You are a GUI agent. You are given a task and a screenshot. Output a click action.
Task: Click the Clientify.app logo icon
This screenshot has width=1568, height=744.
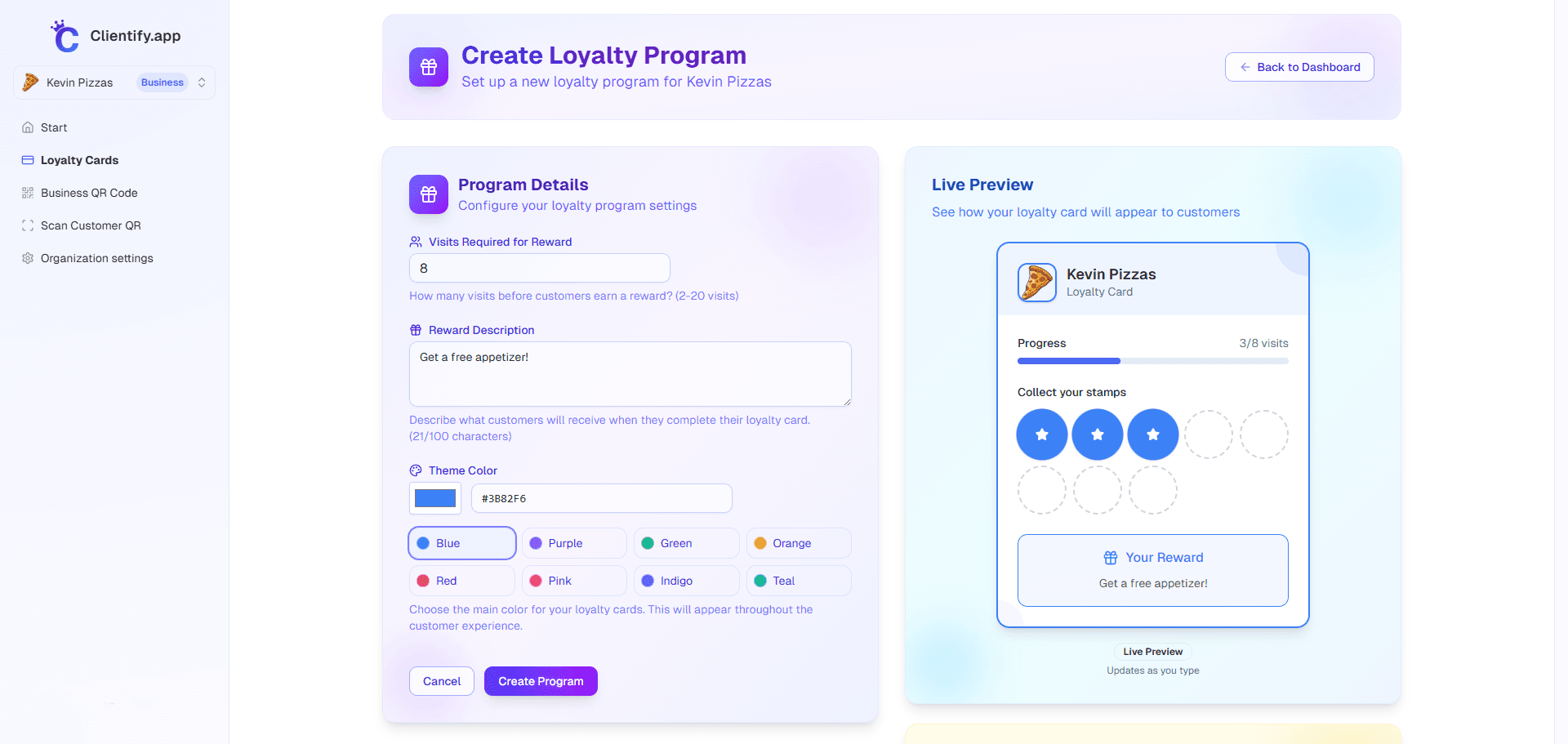[x=65, y=36]
